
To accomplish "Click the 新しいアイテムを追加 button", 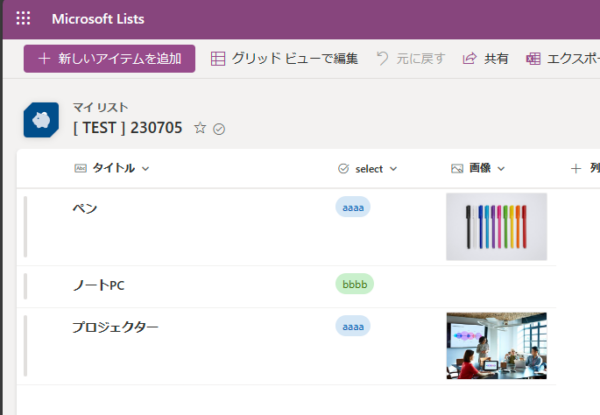I will tap(109, 59).
